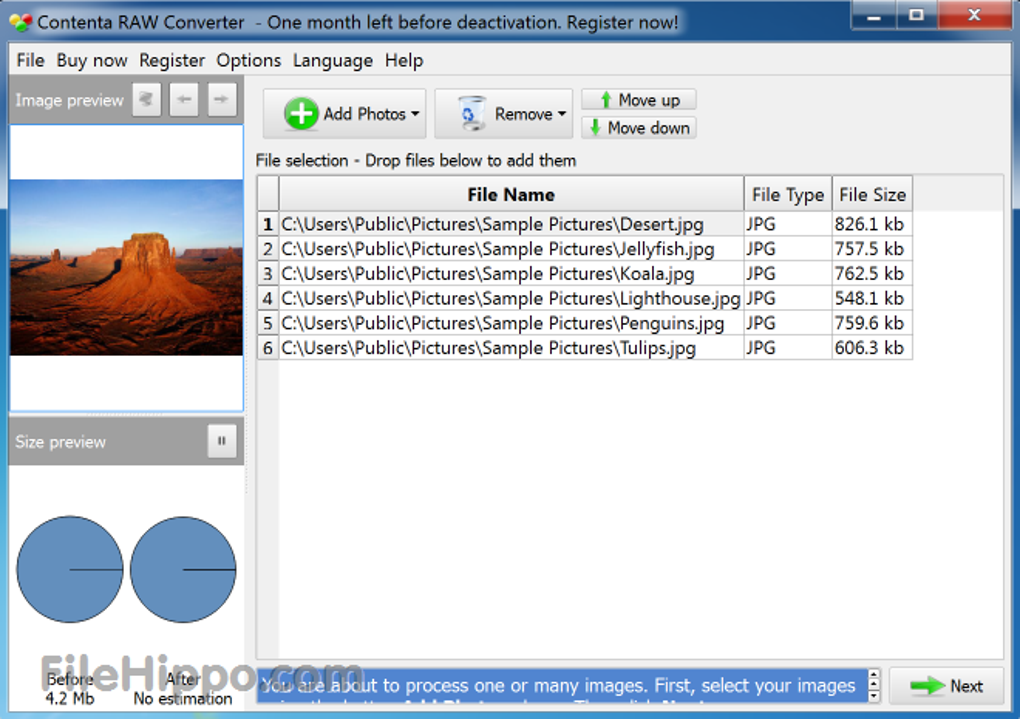Click the 606.3 kb file size cell

click(872, 348)
